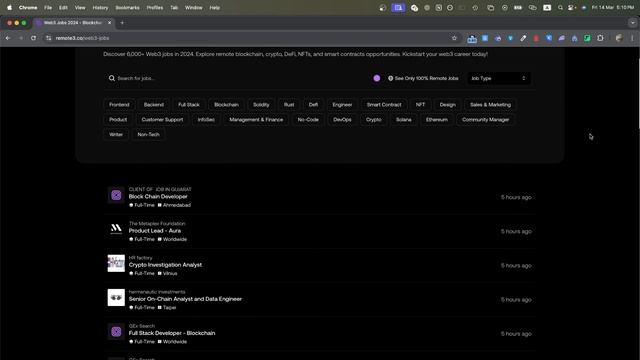Select the Smart Contract tag

pyautogui.click(x=384, y=105)
